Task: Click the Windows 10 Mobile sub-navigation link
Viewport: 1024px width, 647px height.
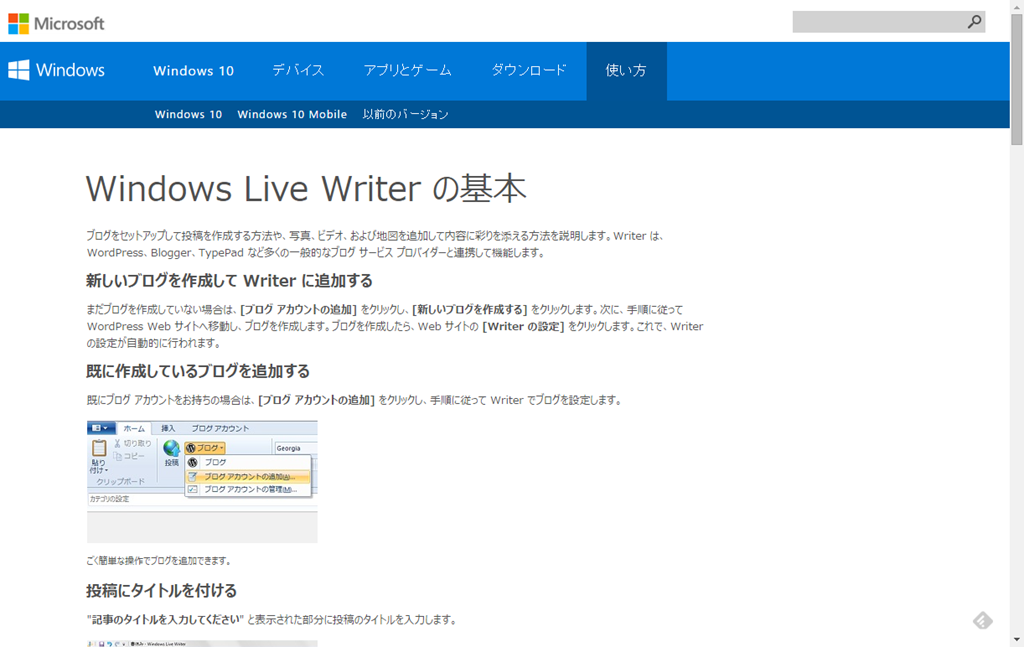Action: [x=292, y=114]
